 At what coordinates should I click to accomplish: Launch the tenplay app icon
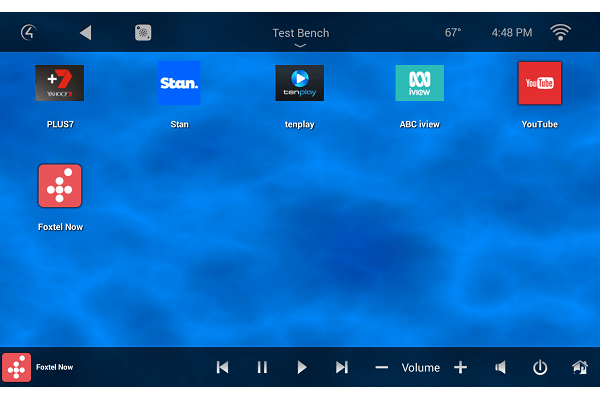point(300,83)
